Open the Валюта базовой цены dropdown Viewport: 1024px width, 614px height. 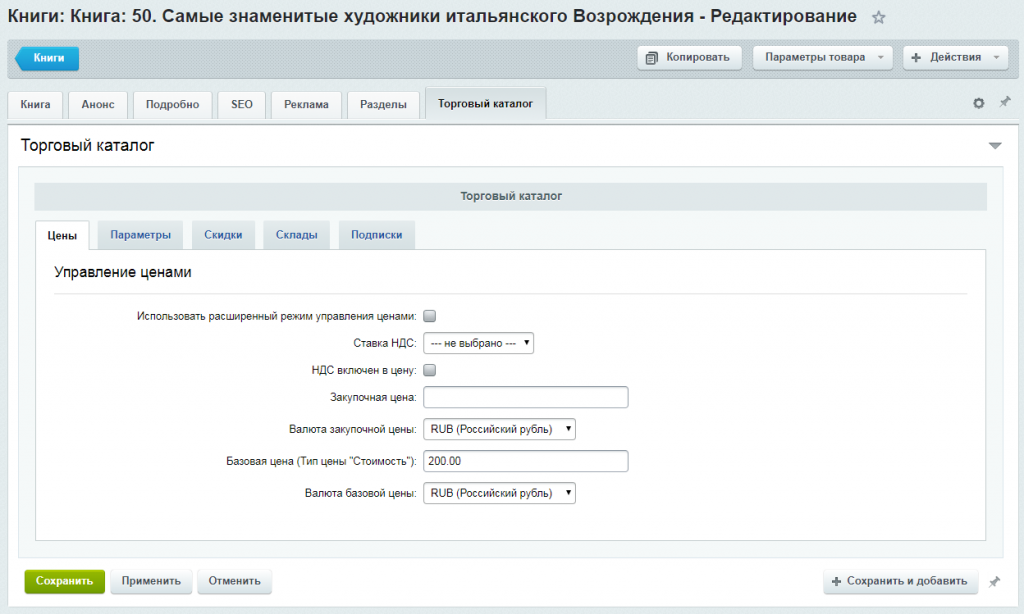pyautogui.click(x=500, y=493)
